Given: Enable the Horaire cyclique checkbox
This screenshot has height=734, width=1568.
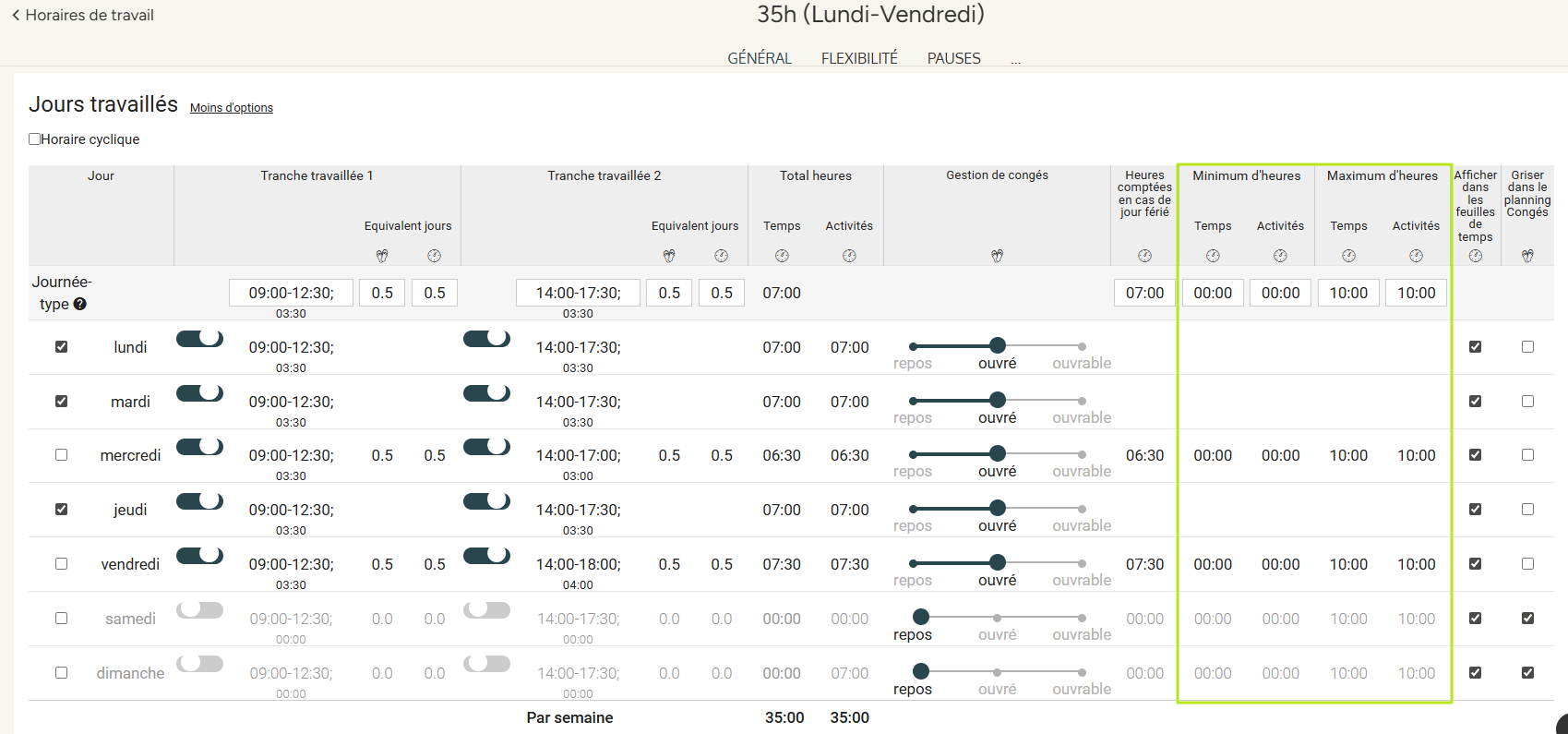Looking at the screenshot, I should coord(35,139).
